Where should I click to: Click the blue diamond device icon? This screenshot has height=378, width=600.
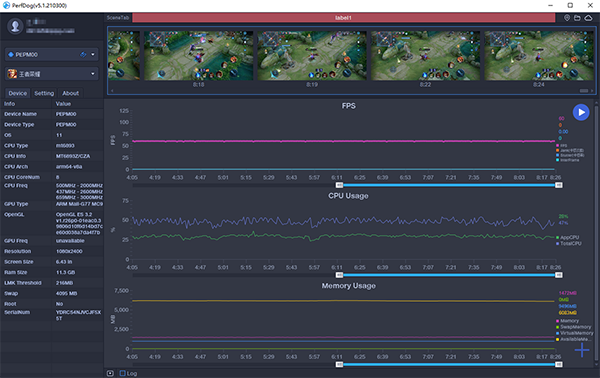point(11,55)
